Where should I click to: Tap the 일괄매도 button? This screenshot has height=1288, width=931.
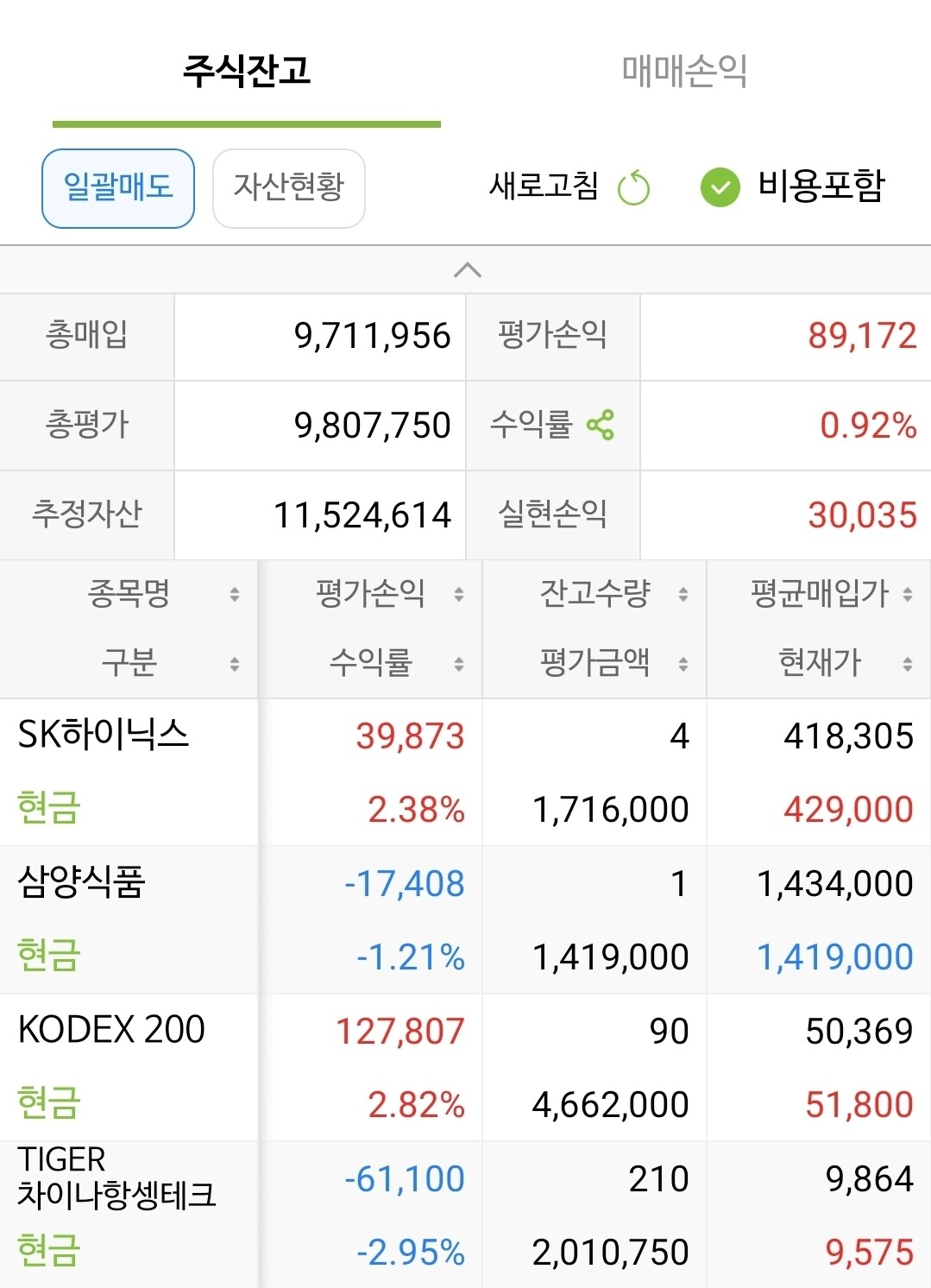(118, 188)
